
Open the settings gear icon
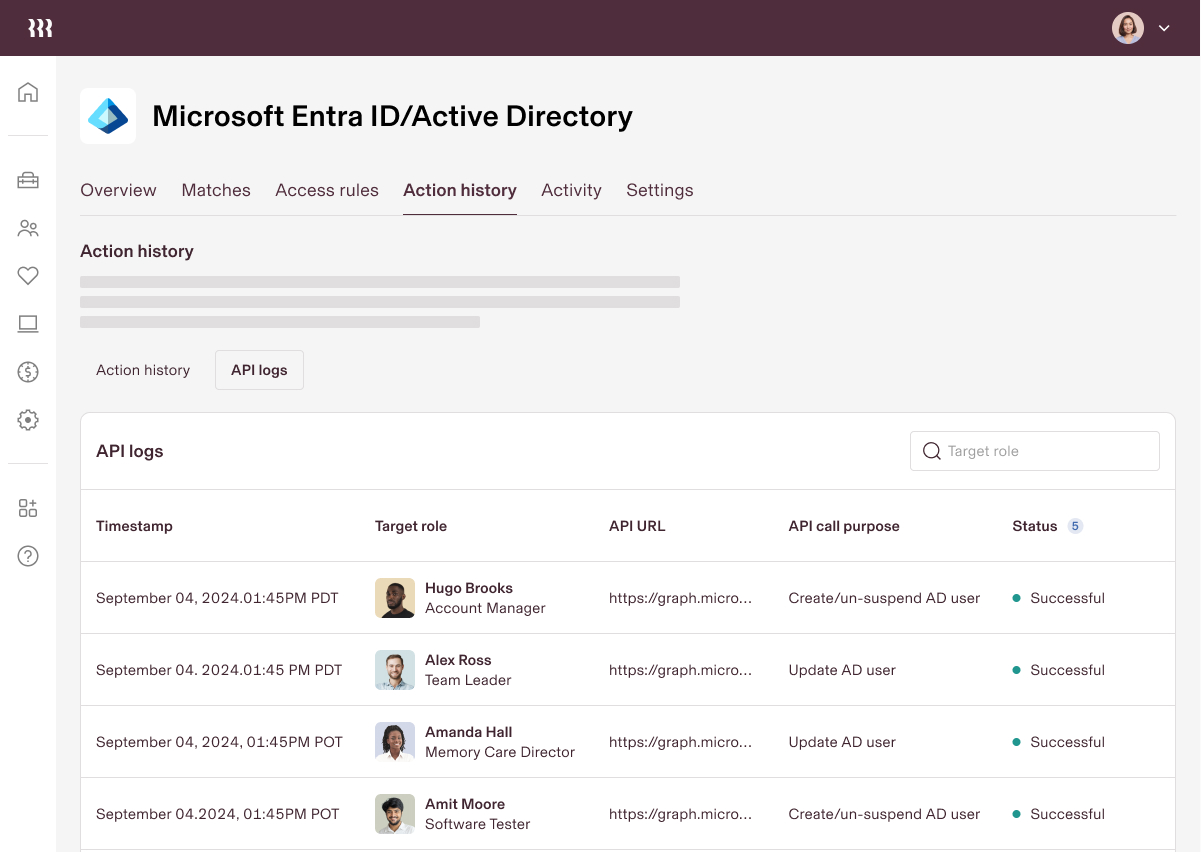(x=28, y=420)
